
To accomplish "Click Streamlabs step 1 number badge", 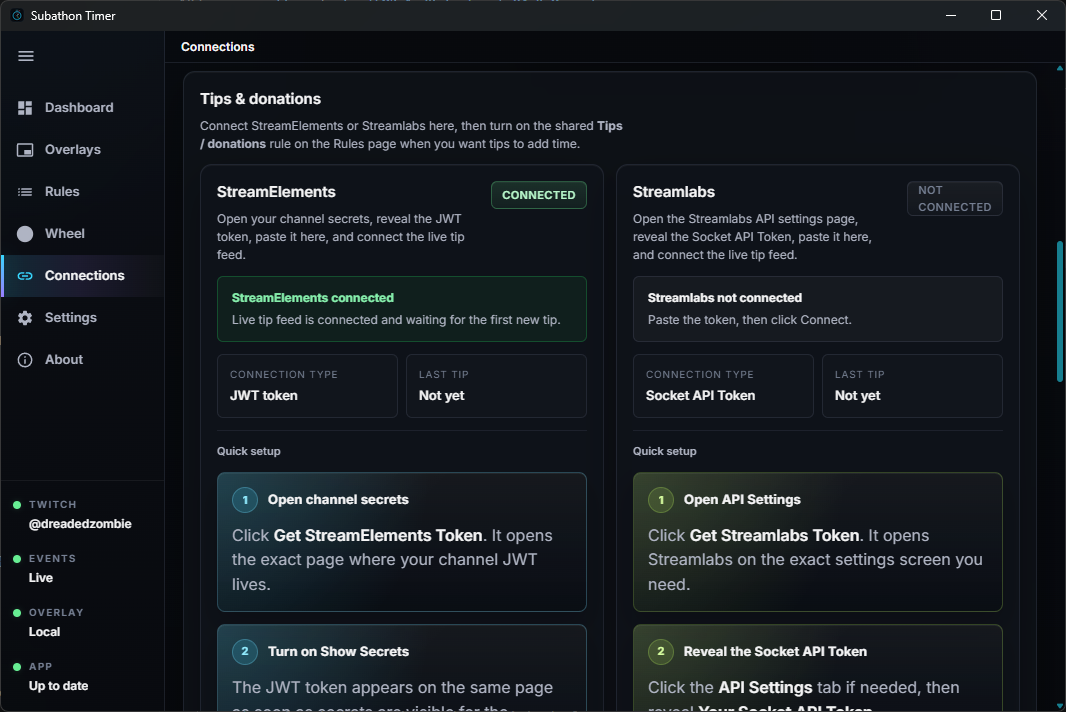I will click(x=661, y=500).
